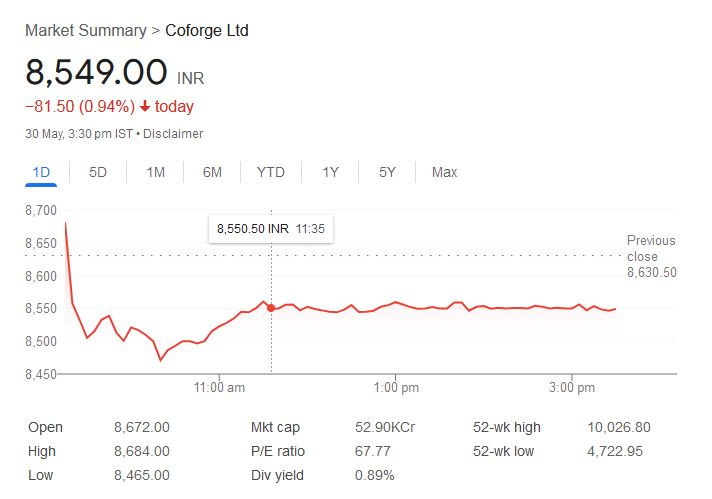Click the red marker dot on chart
The width and height of the screenshot is (712, 499).
(271, 308)
